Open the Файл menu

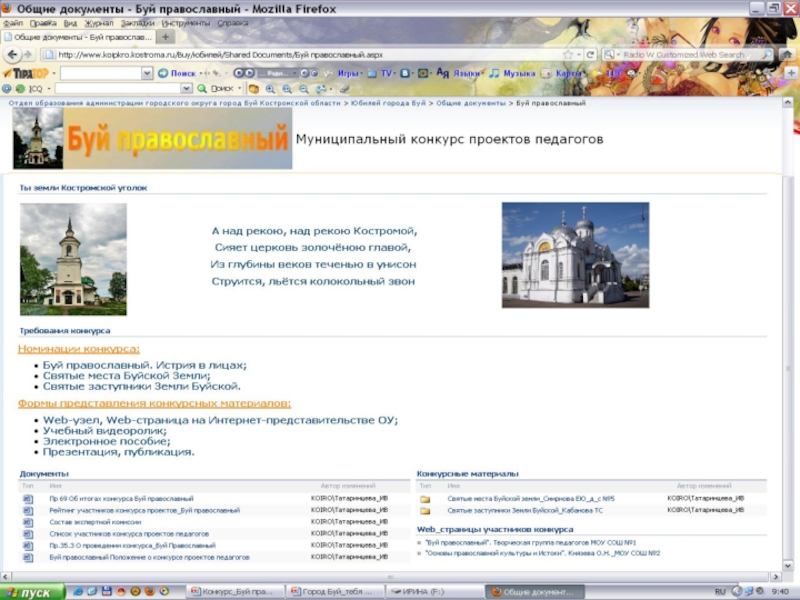point(13,23)
